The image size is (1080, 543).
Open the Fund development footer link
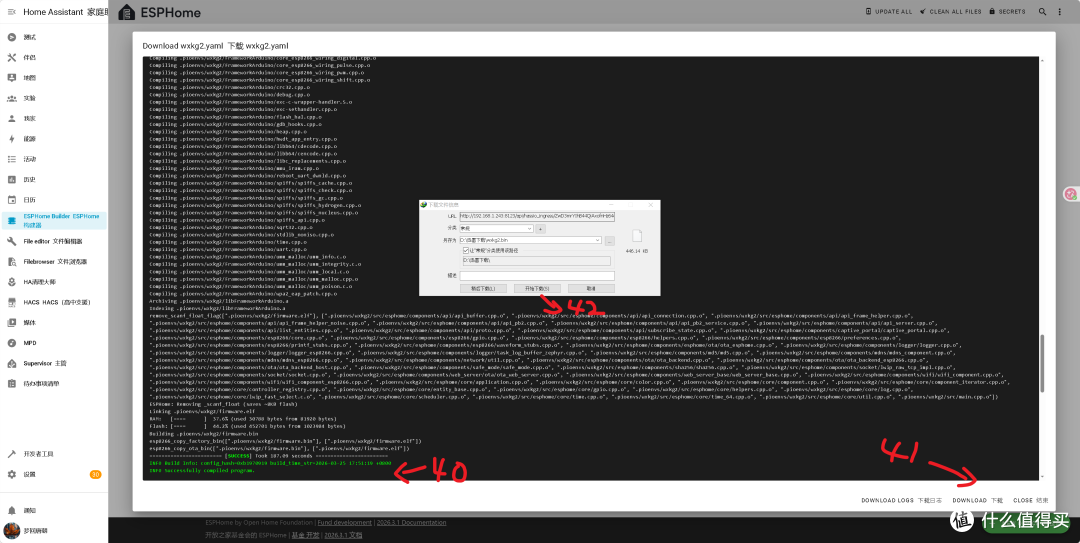point(344,522)
